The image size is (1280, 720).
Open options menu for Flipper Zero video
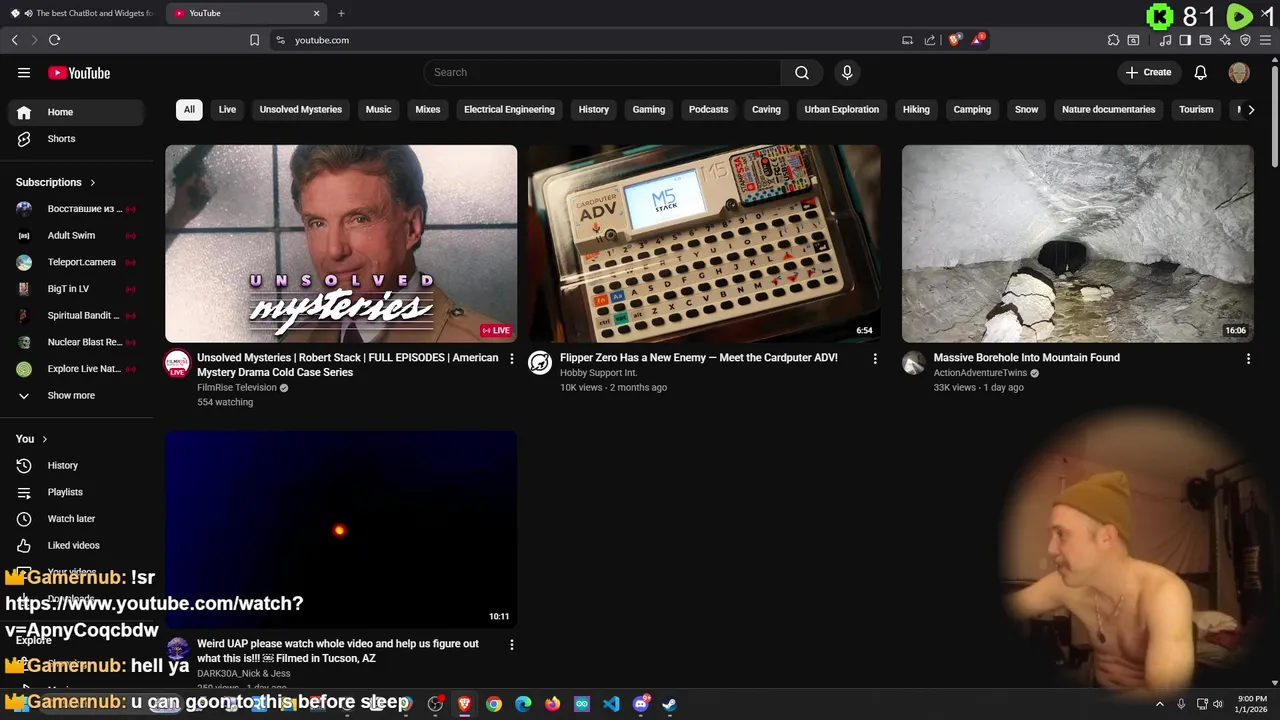coord(875,358)
